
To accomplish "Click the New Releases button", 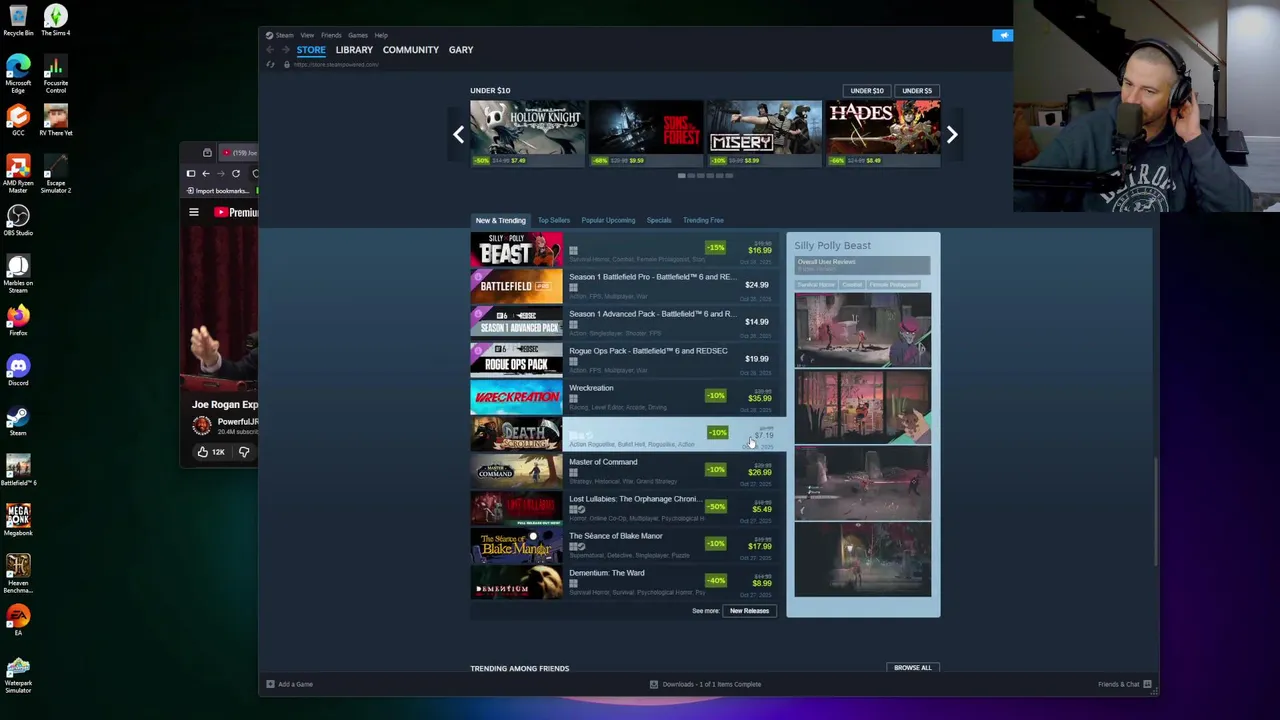I will coord(749,611).
